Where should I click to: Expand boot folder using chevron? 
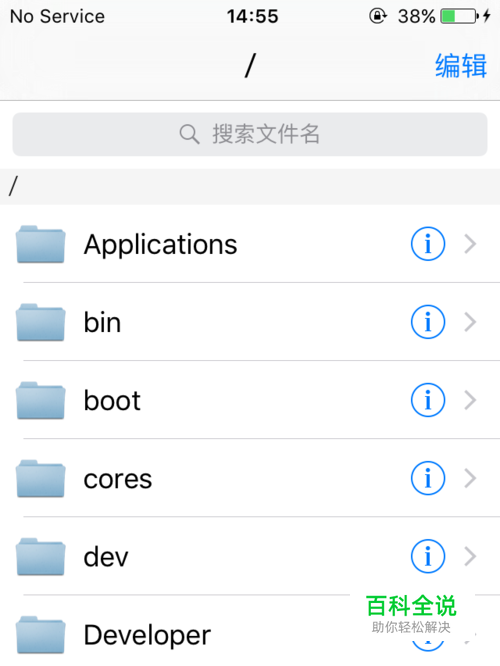(470, 400)
